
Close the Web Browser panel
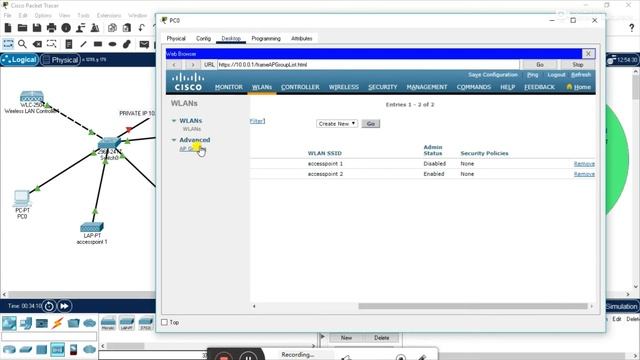(x=588, y=53)
